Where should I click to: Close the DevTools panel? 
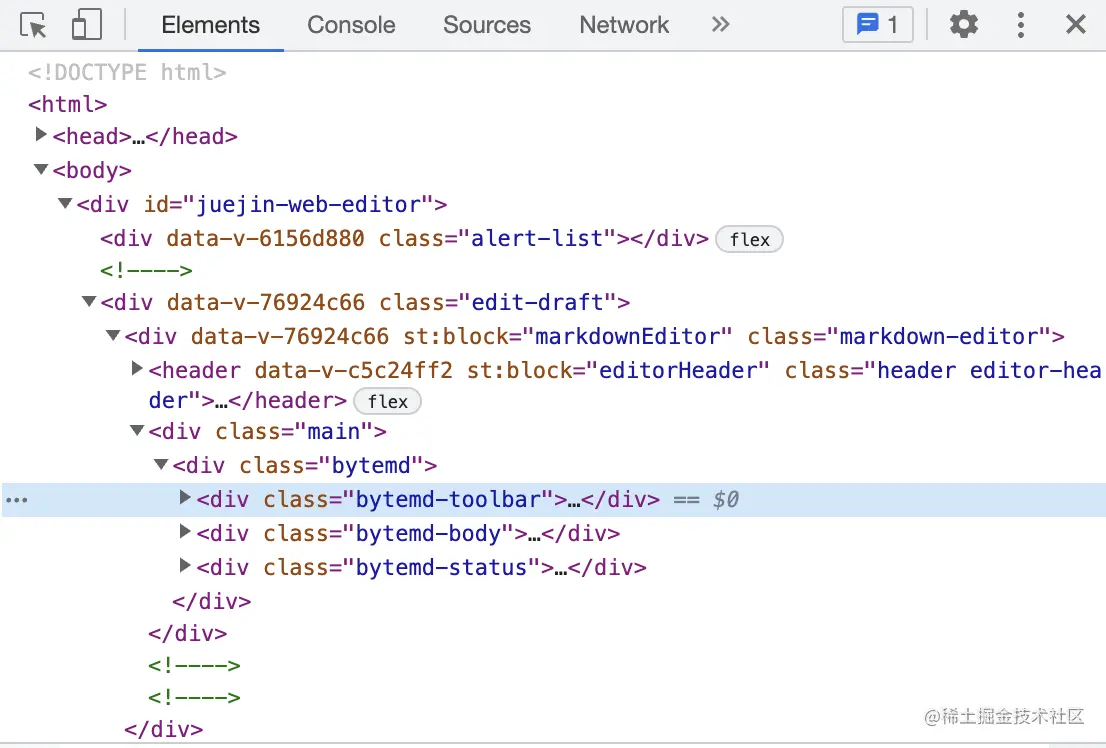coord(1076,25)
